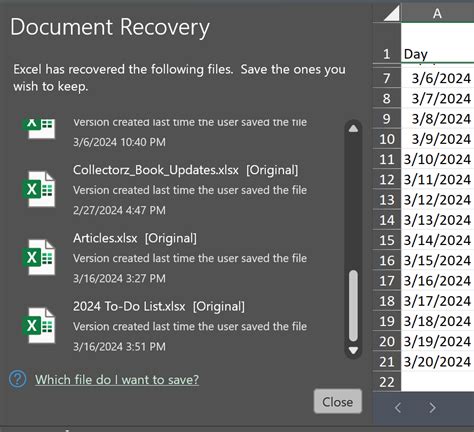
Task: Select cell containing 3/16/2024
Action: point(437,281)
